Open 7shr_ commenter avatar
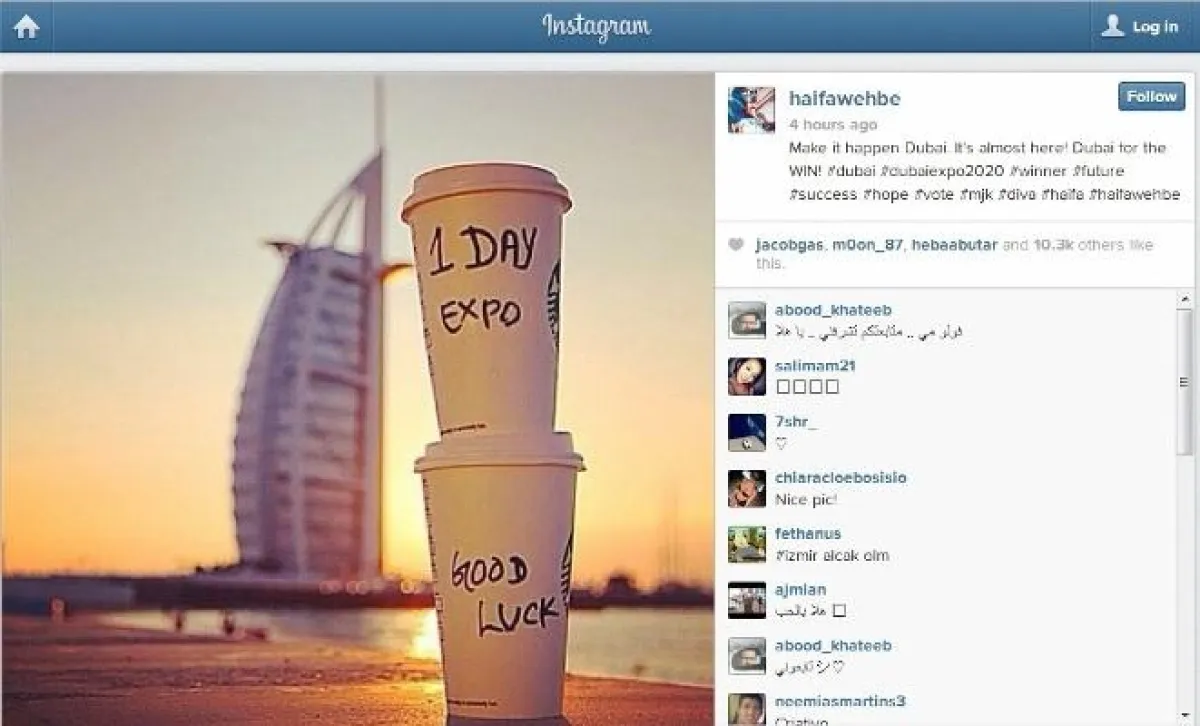Screen dimensions: 1200x726 click(x=747, y=432)
